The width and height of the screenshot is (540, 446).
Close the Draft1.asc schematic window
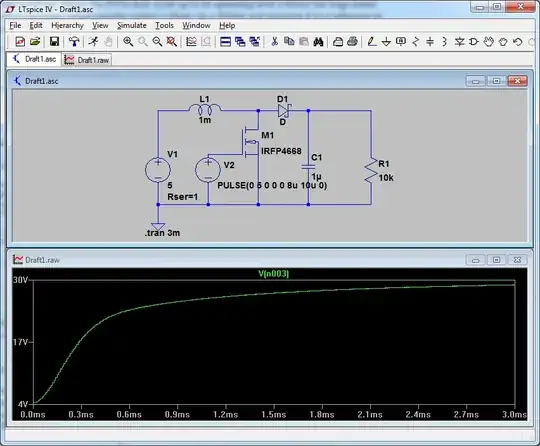click(x=517, y=81)
